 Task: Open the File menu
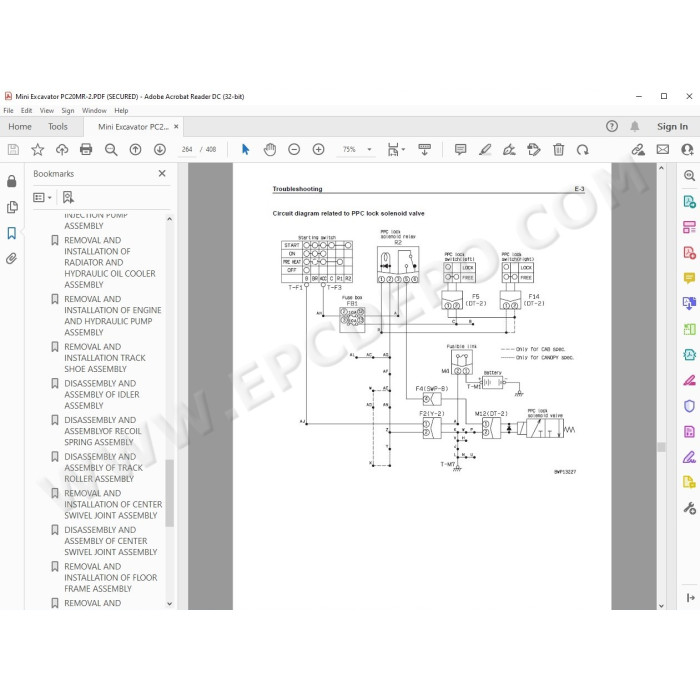tap(8, 110)
